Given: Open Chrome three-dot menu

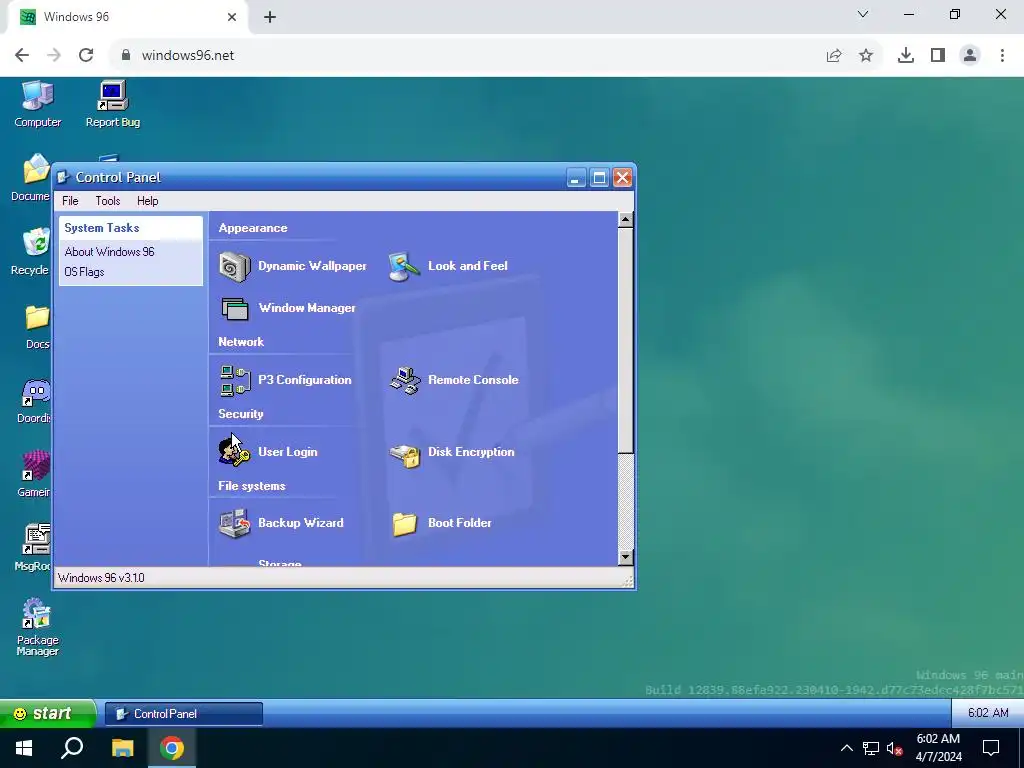Looking at the screenshot, I should [1002, 56].
